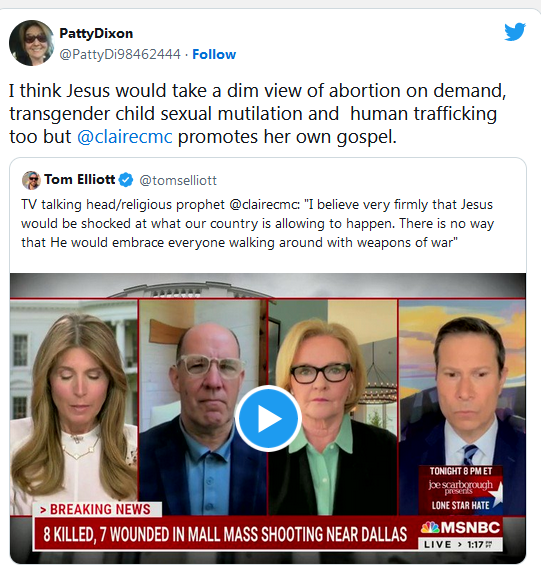Click the blue Twitter bird logo
Image resolution: width=541 pixels, height=572 pixels.
[x=515, y=32]
